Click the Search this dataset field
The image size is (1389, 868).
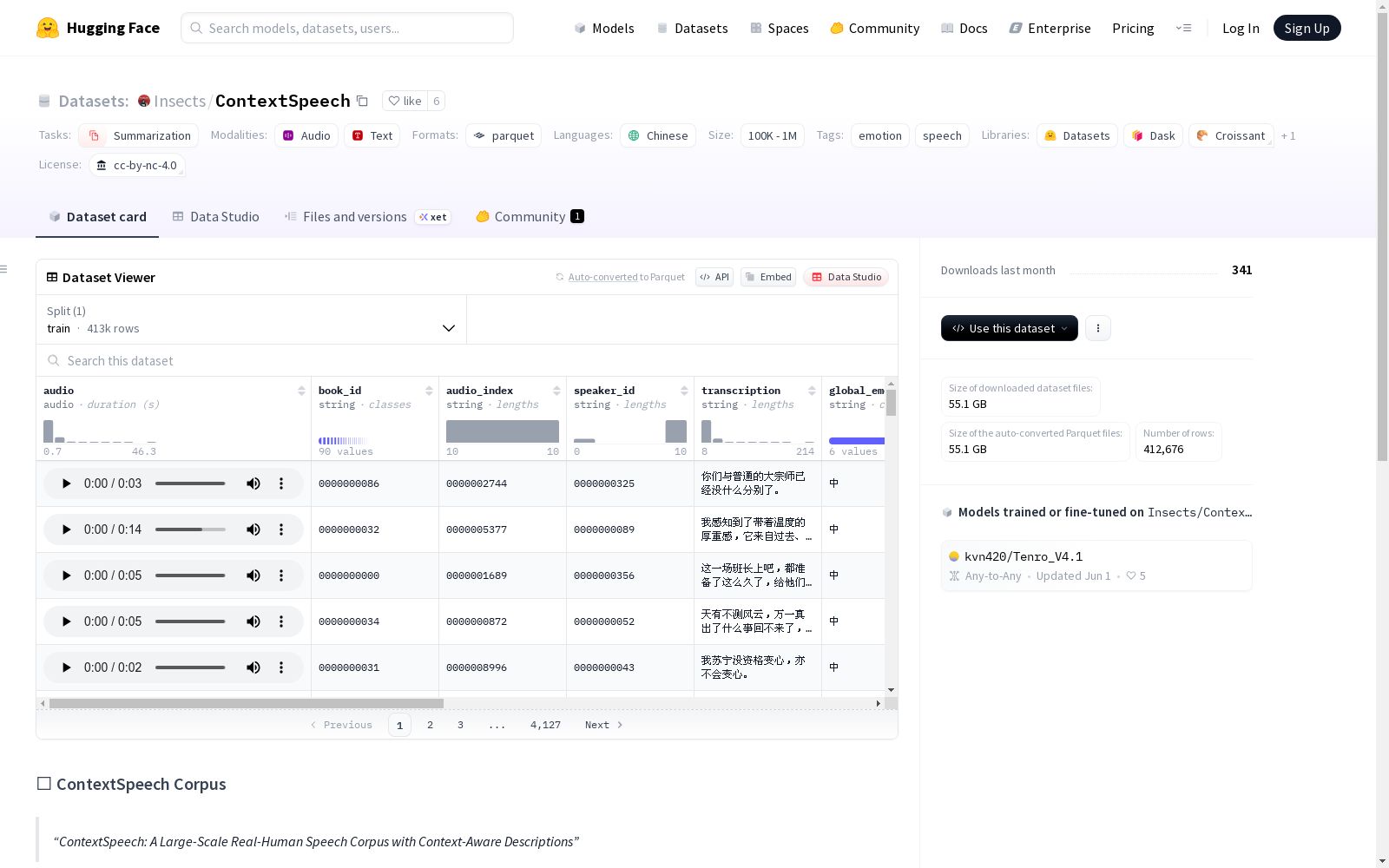(x=467, y=360)
